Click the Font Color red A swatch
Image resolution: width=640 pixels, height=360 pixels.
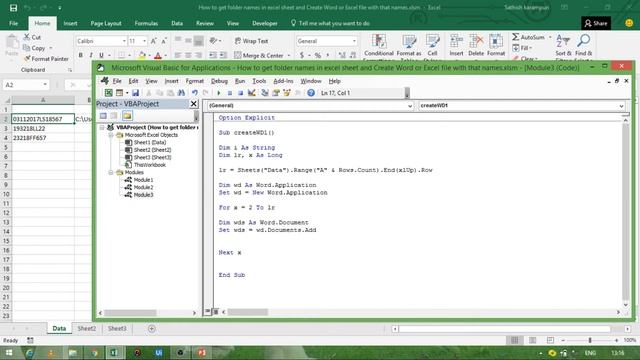click(158, 55)
